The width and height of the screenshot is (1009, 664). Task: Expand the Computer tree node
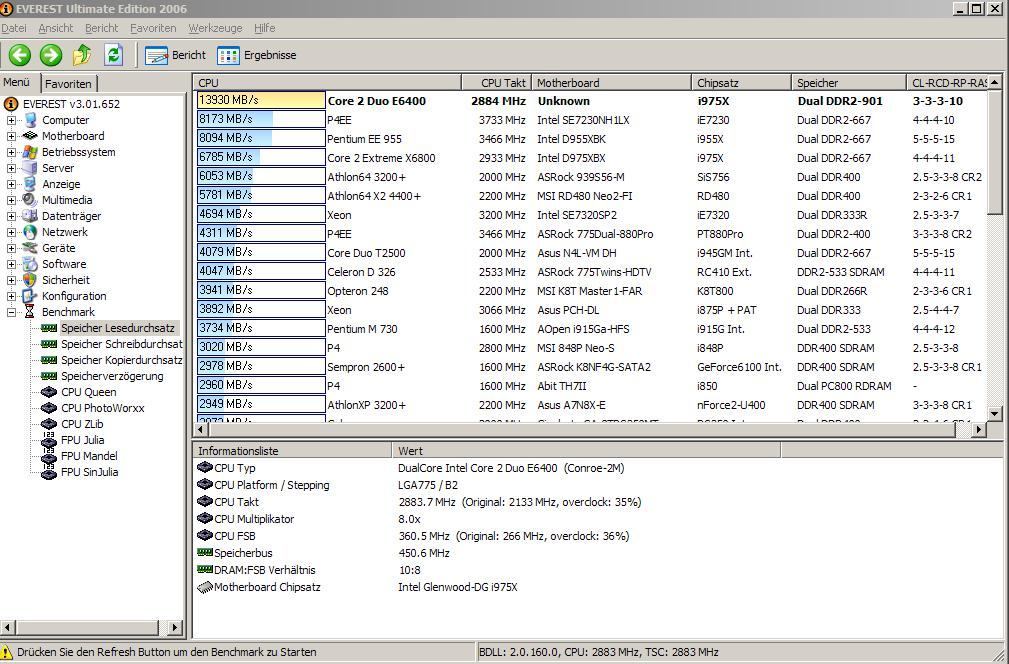[x=11, y=120]
